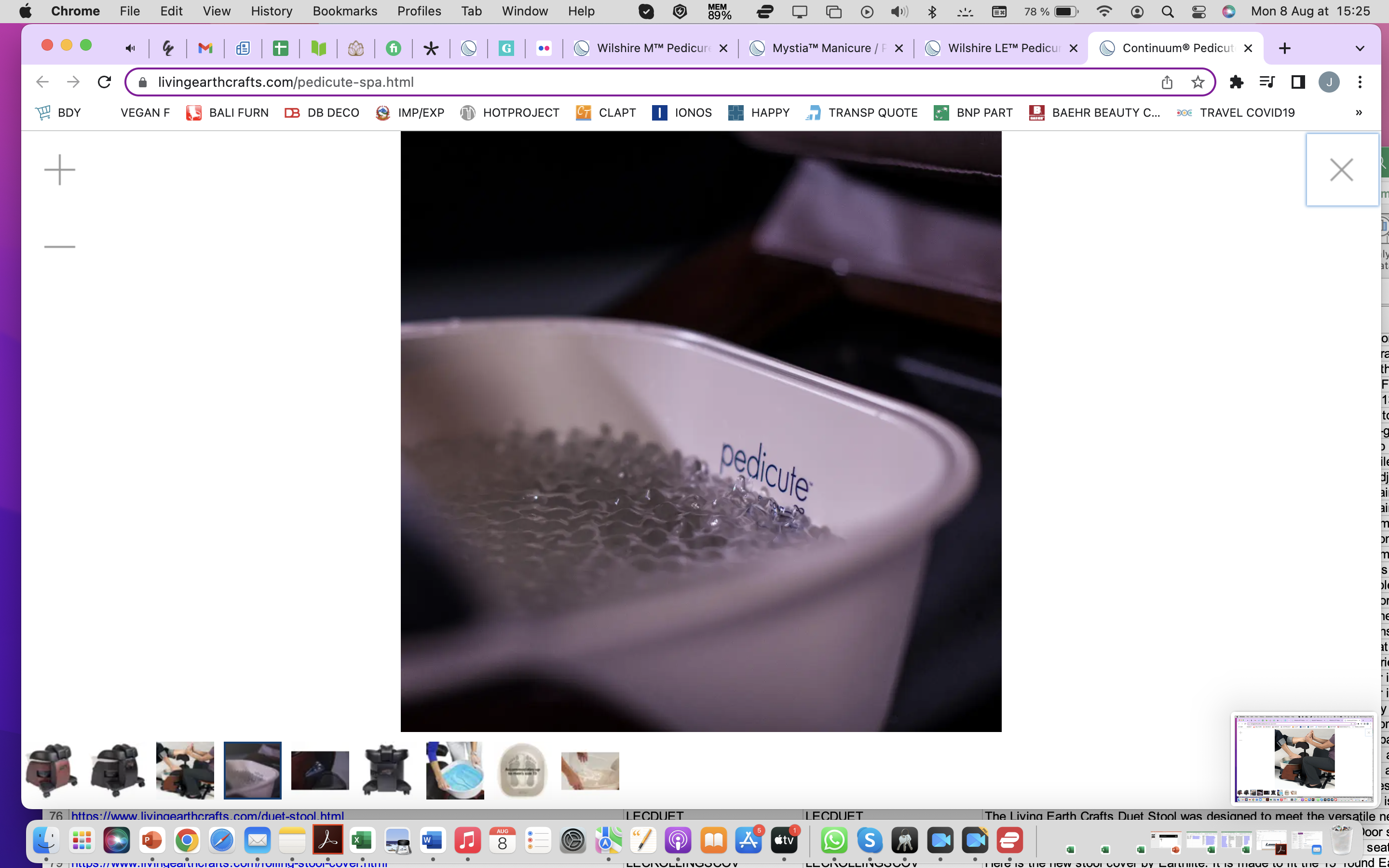Image resolution: width=1389 pixels, height=868 pixels.
Task: Open duet-stool link in background spreadsheet
Action: 207,816
